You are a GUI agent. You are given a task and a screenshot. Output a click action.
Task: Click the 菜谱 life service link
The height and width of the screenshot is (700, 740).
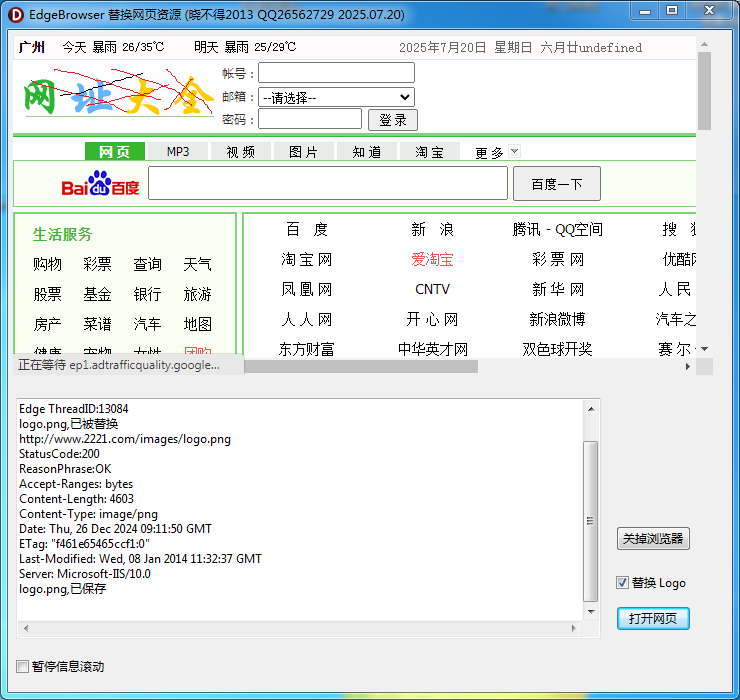[x=97, y=324]
